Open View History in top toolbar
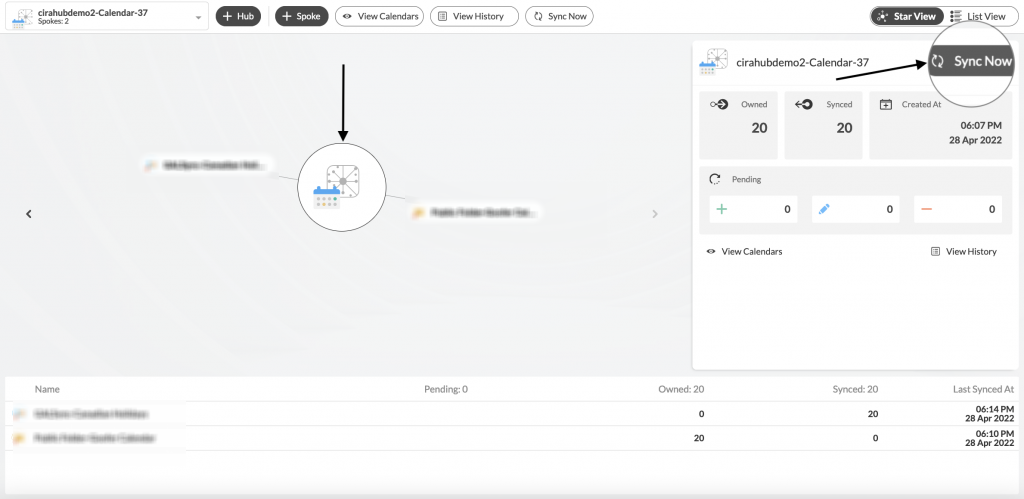The width and height of the screenshot is (1024, 499). coord(474,16)
